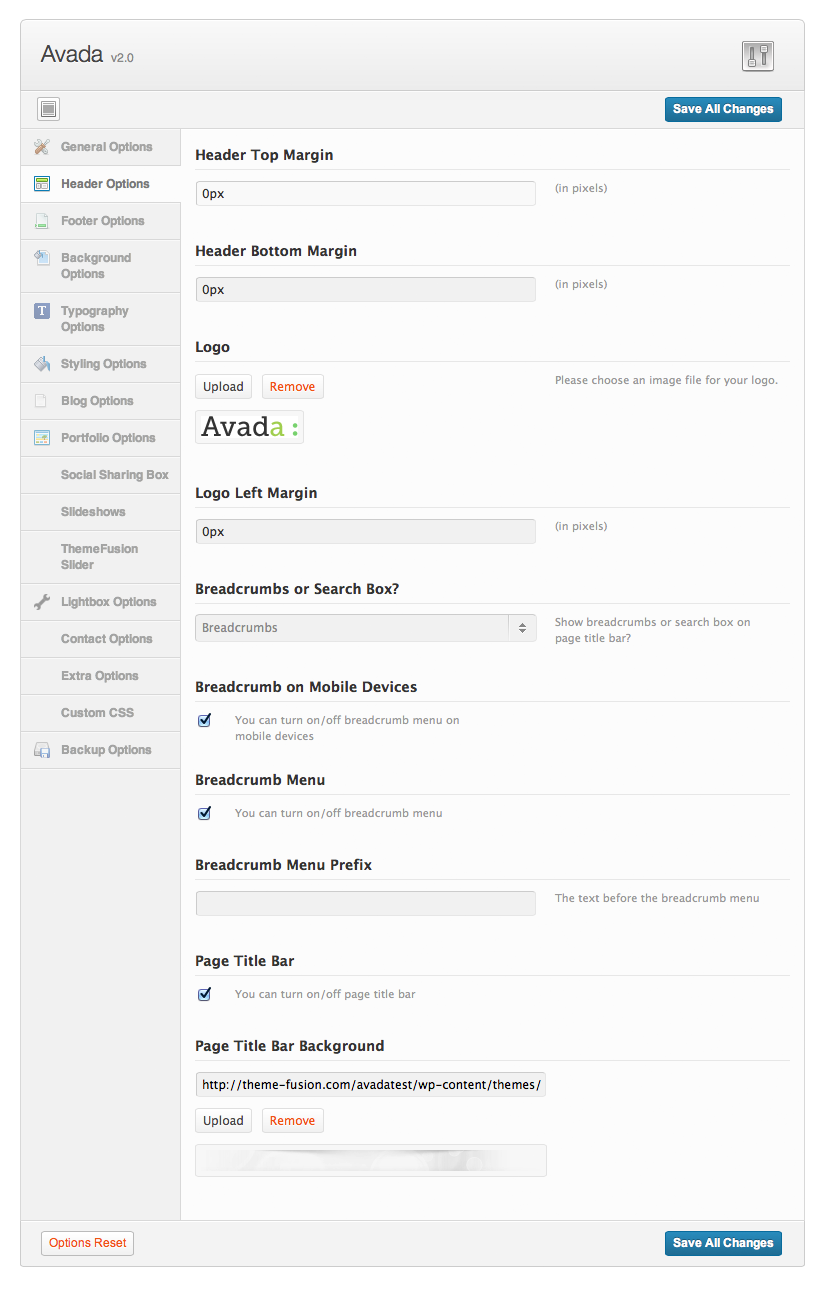Image resolution: width=826 pixels, height=1290 pixels.
Task: Click the Lightbox Options wrench icon
Action: click(41, 602)
